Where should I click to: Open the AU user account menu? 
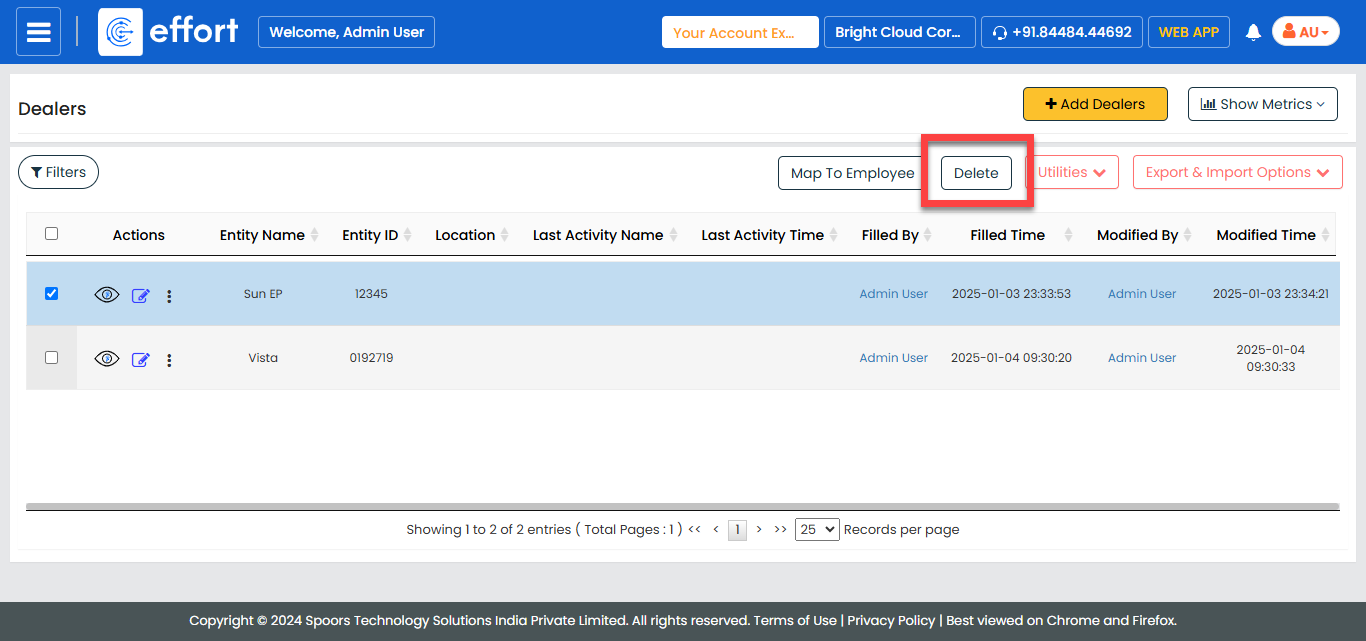[x=1305, y=32]
